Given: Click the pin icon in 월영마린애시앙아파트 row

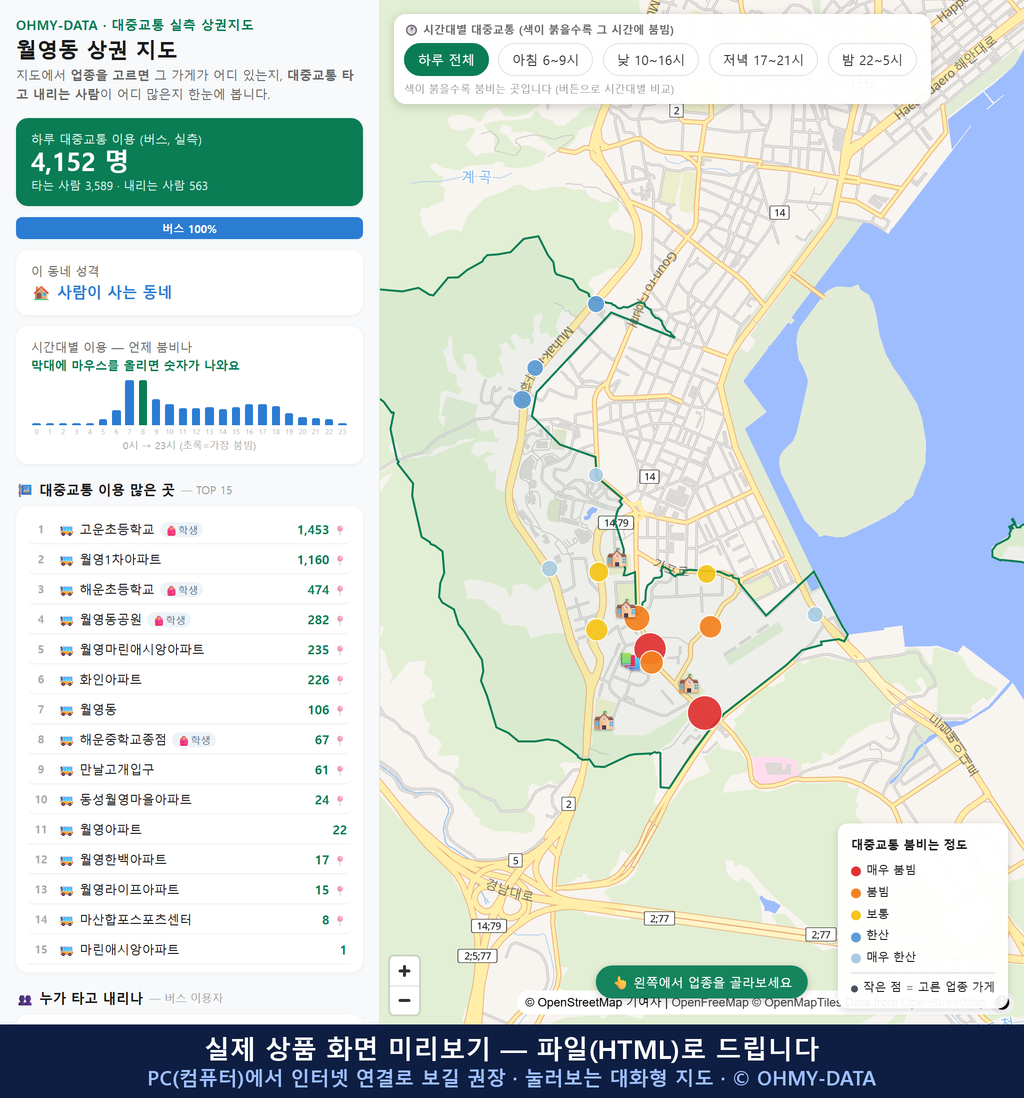Looking at the screenshot, I should click(x=340, y=651).
